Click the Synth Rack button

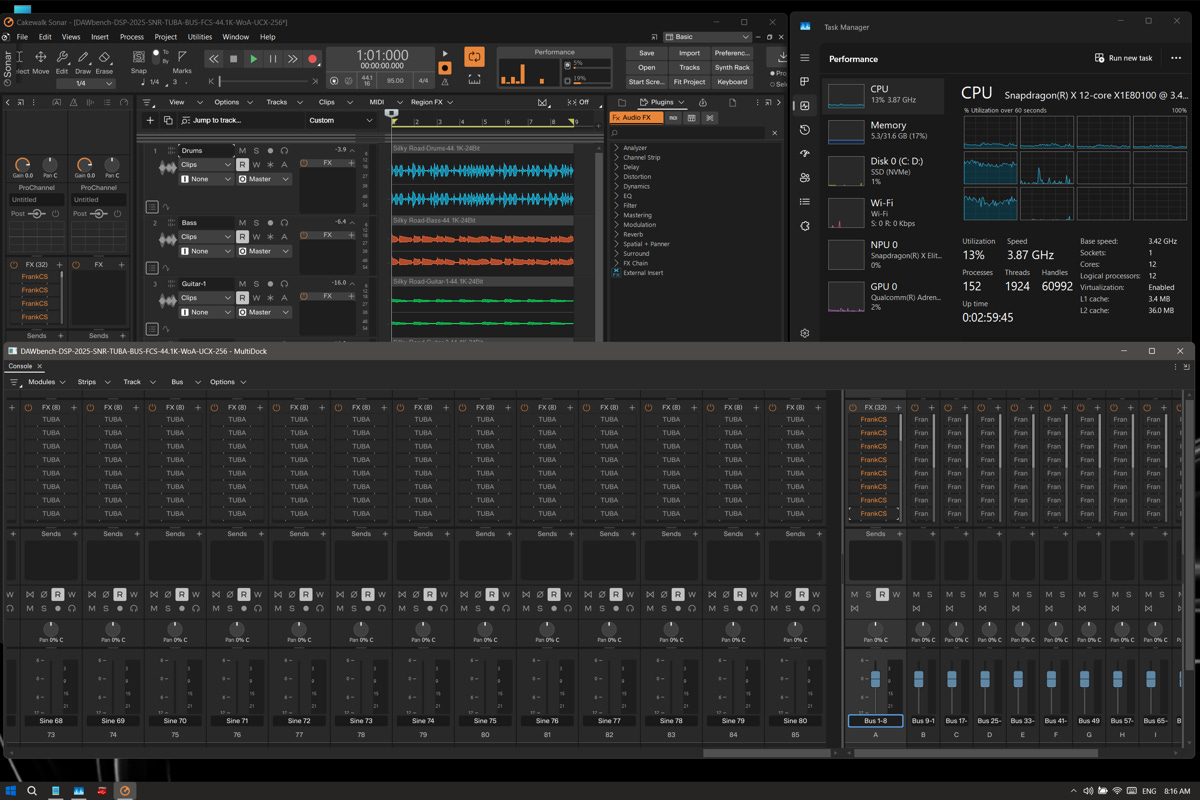pos(732,67)
